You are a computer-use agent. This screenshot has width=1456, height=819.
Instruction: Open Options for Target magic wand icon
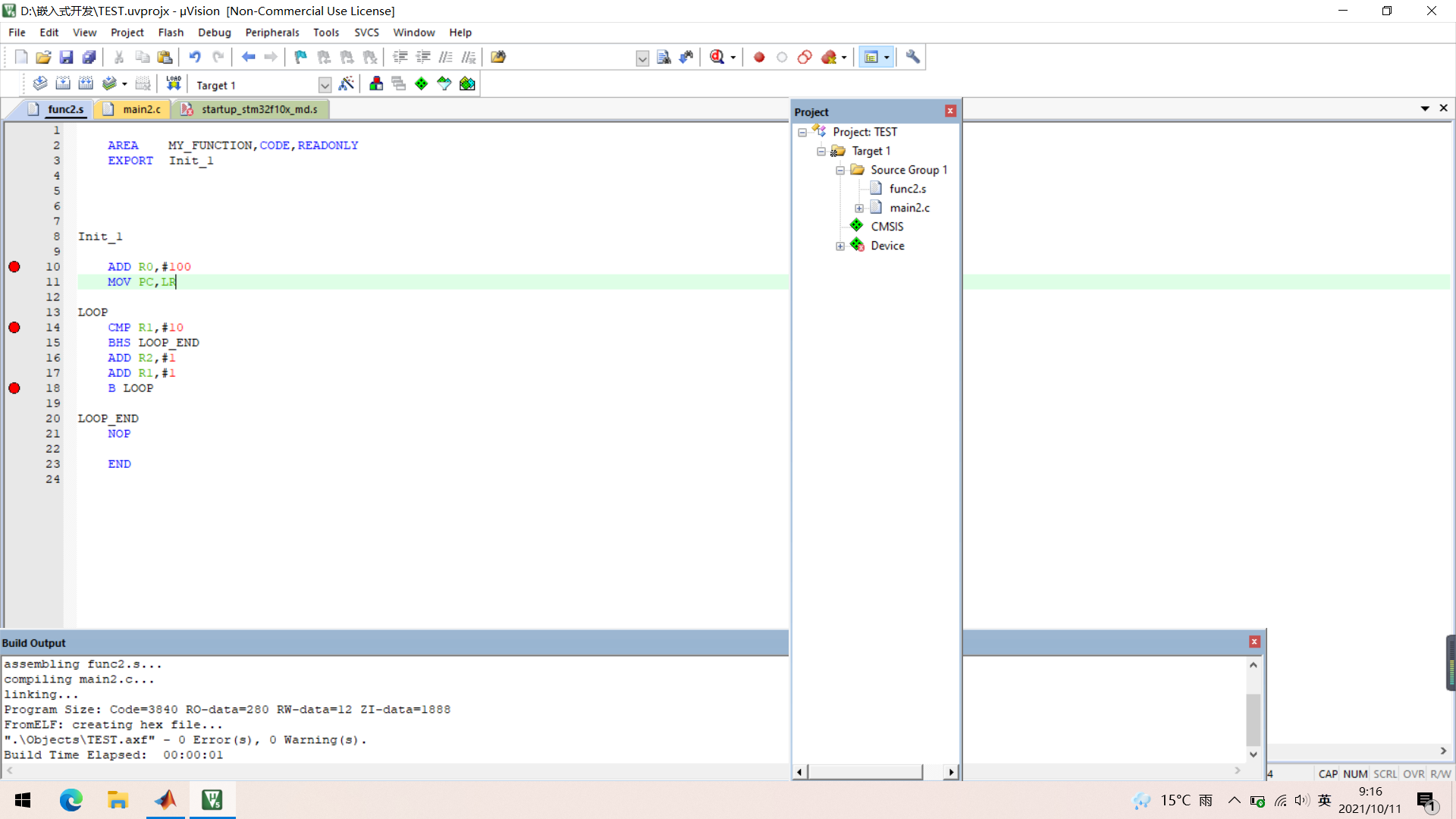coord(347,83)
